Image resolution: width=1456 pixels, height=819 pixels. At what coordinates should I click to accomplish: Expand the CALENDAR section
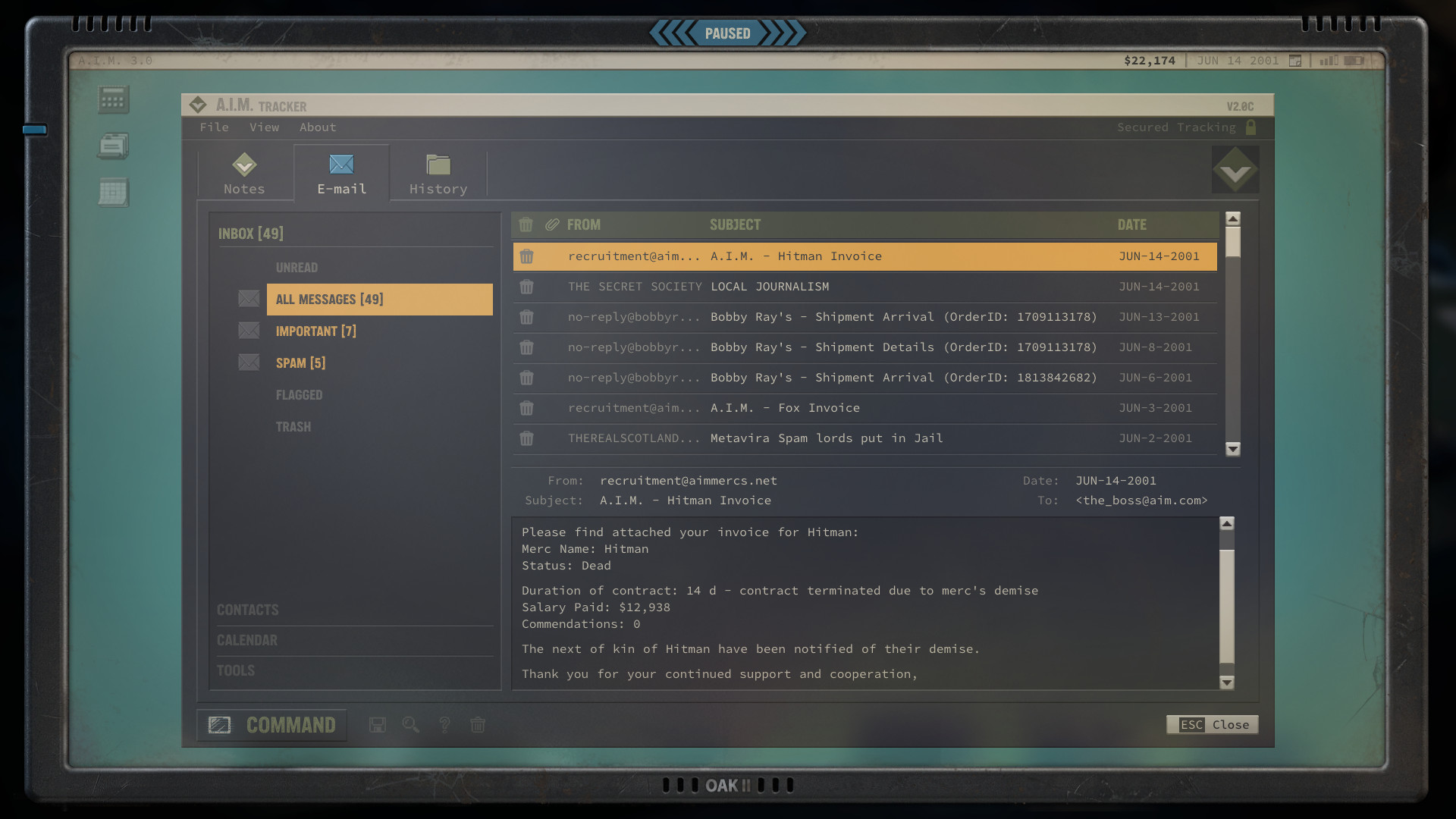pyautogui.click(x=247, y=641)
